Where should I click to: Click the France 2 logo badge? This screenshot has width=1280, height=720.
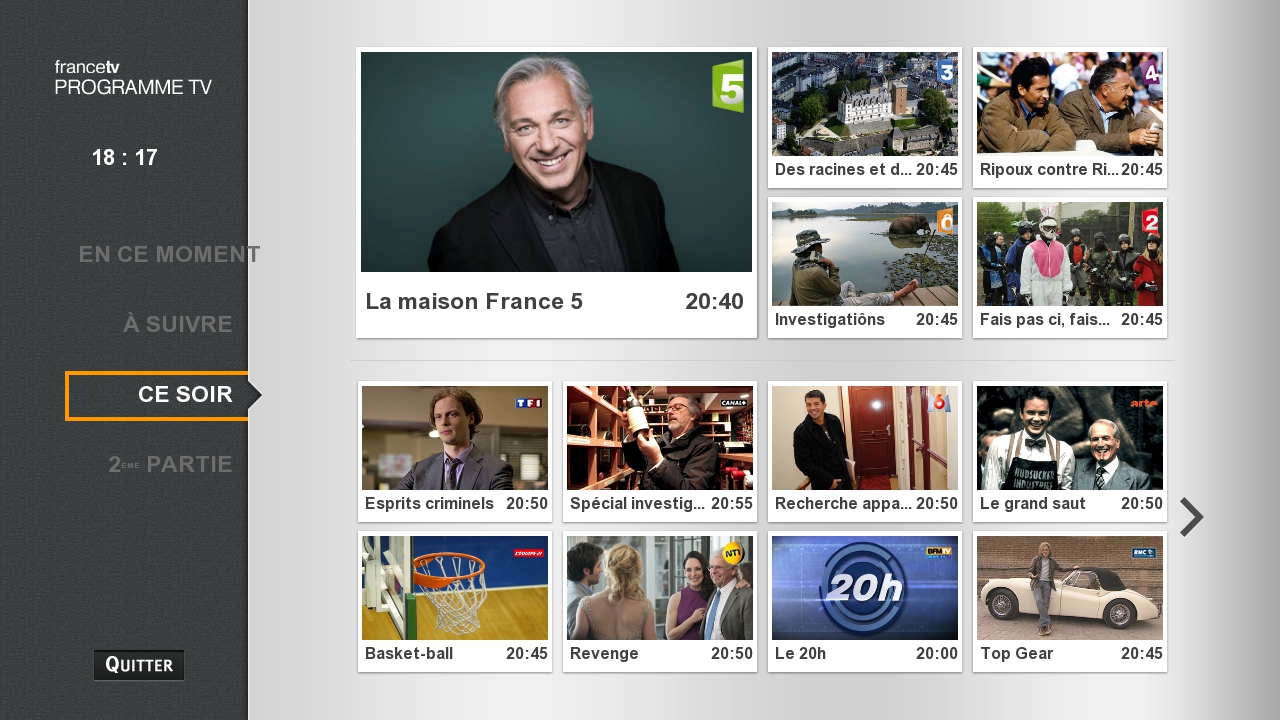(1151, 221)
